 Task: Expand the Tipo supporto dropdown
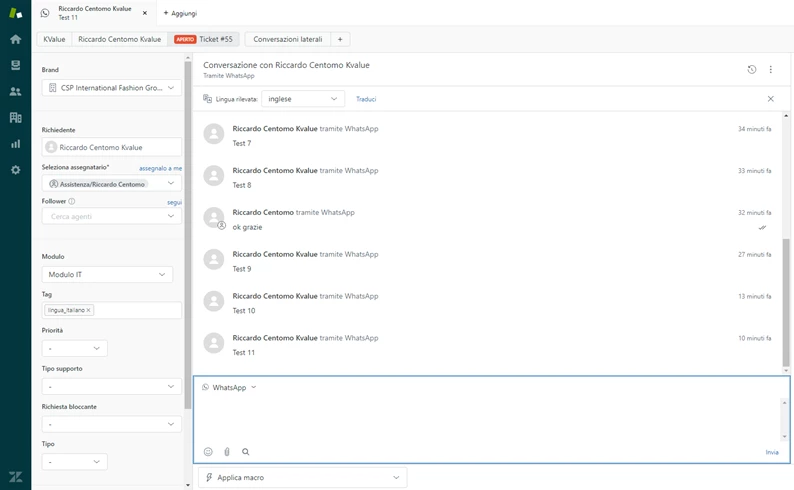pyautogui.click(x=112, y=387)
